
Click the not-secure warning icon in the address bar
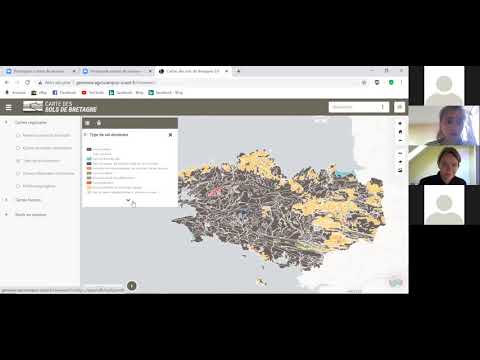pyautogui.click(x=40, y=82)
